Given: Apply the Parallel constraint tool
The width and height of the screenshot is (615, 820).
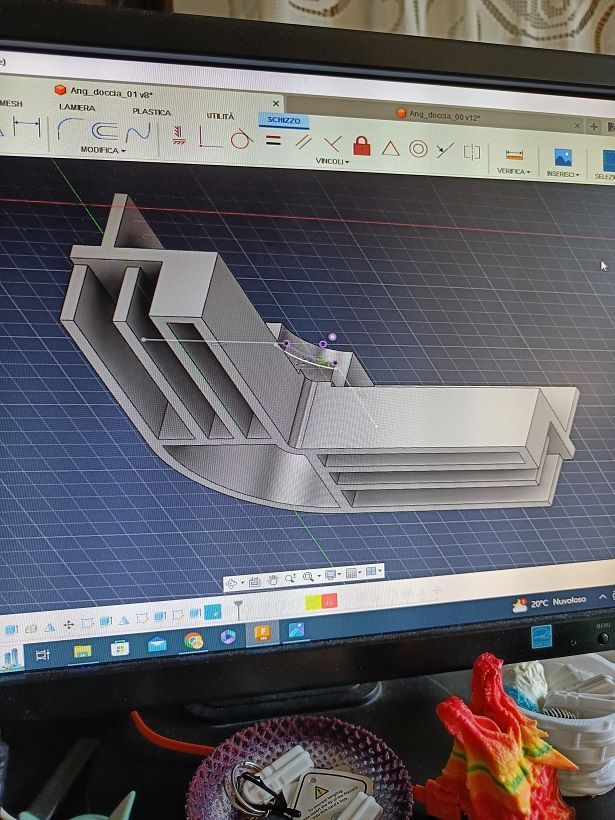Looking at the screenshot, I should tap(303, 143).
